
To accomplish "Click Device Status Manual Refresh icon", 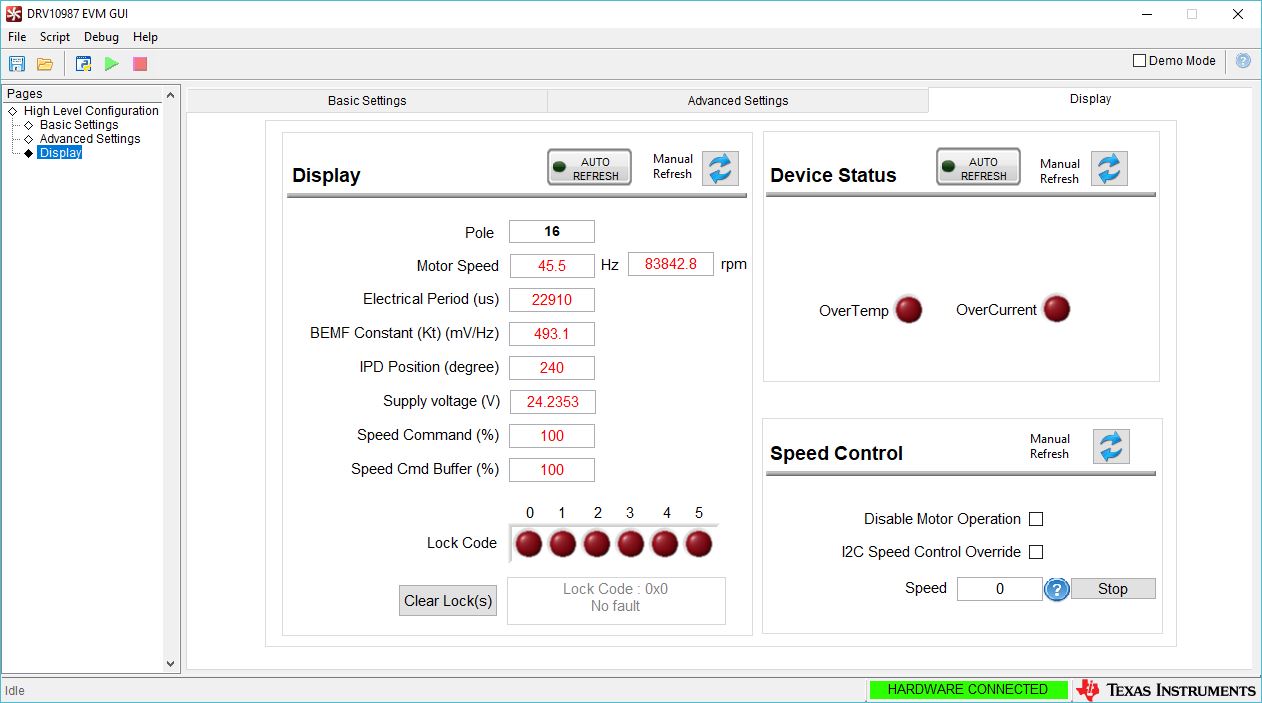I will pos(1109,169).
